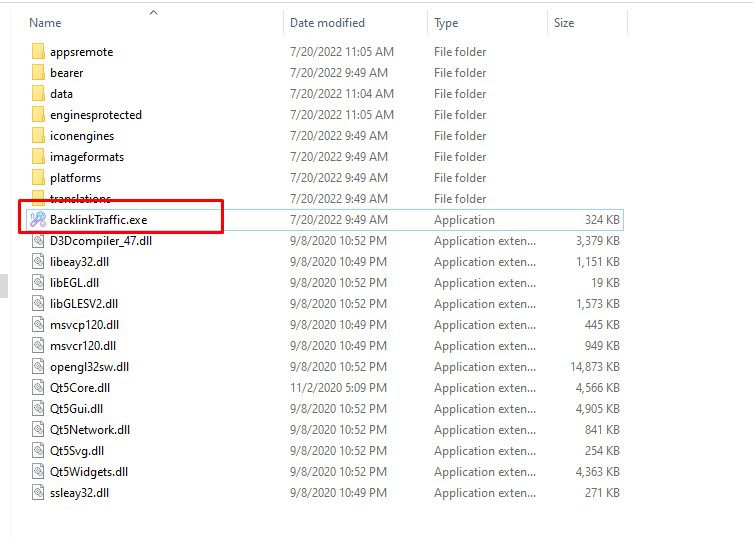
Task: Click the Qt5Gui.dll file icon
Action: tap(38, 409)
